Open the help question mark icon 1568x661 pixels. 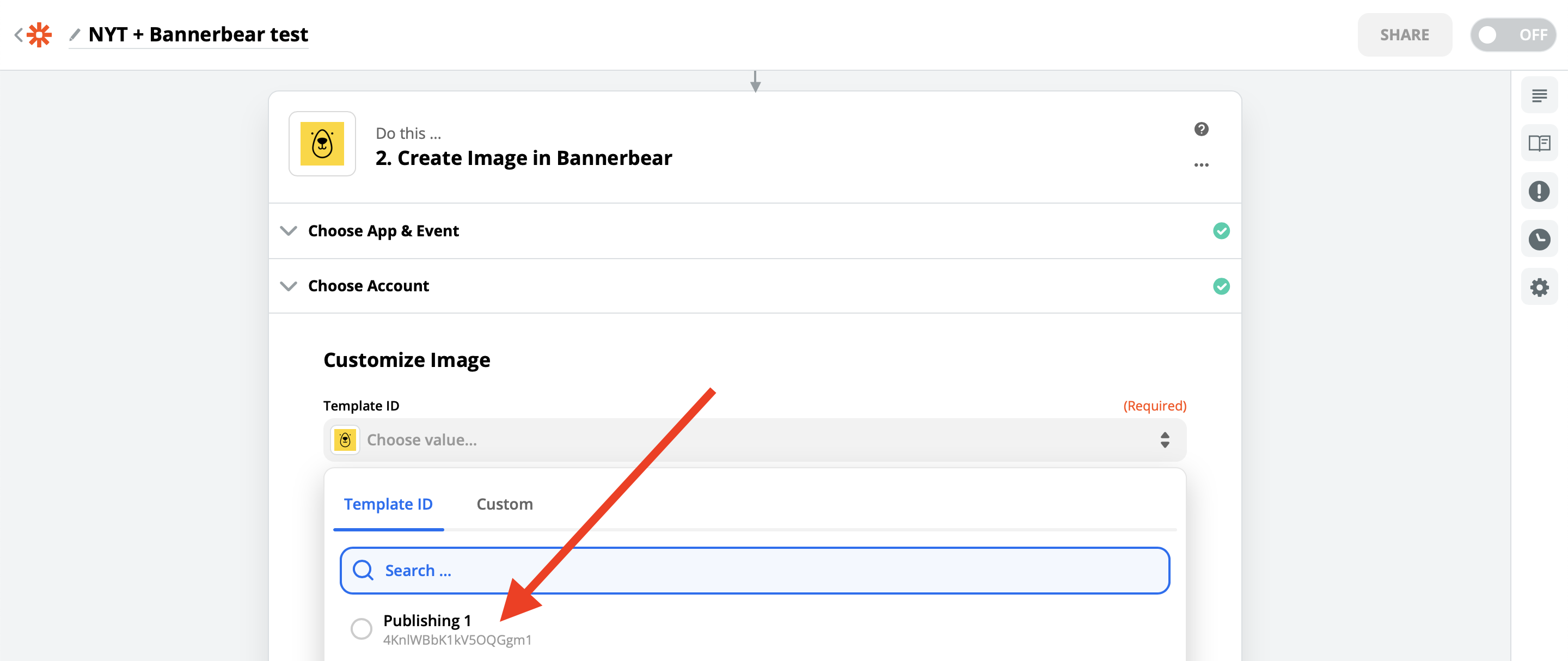pos(1201,129)
